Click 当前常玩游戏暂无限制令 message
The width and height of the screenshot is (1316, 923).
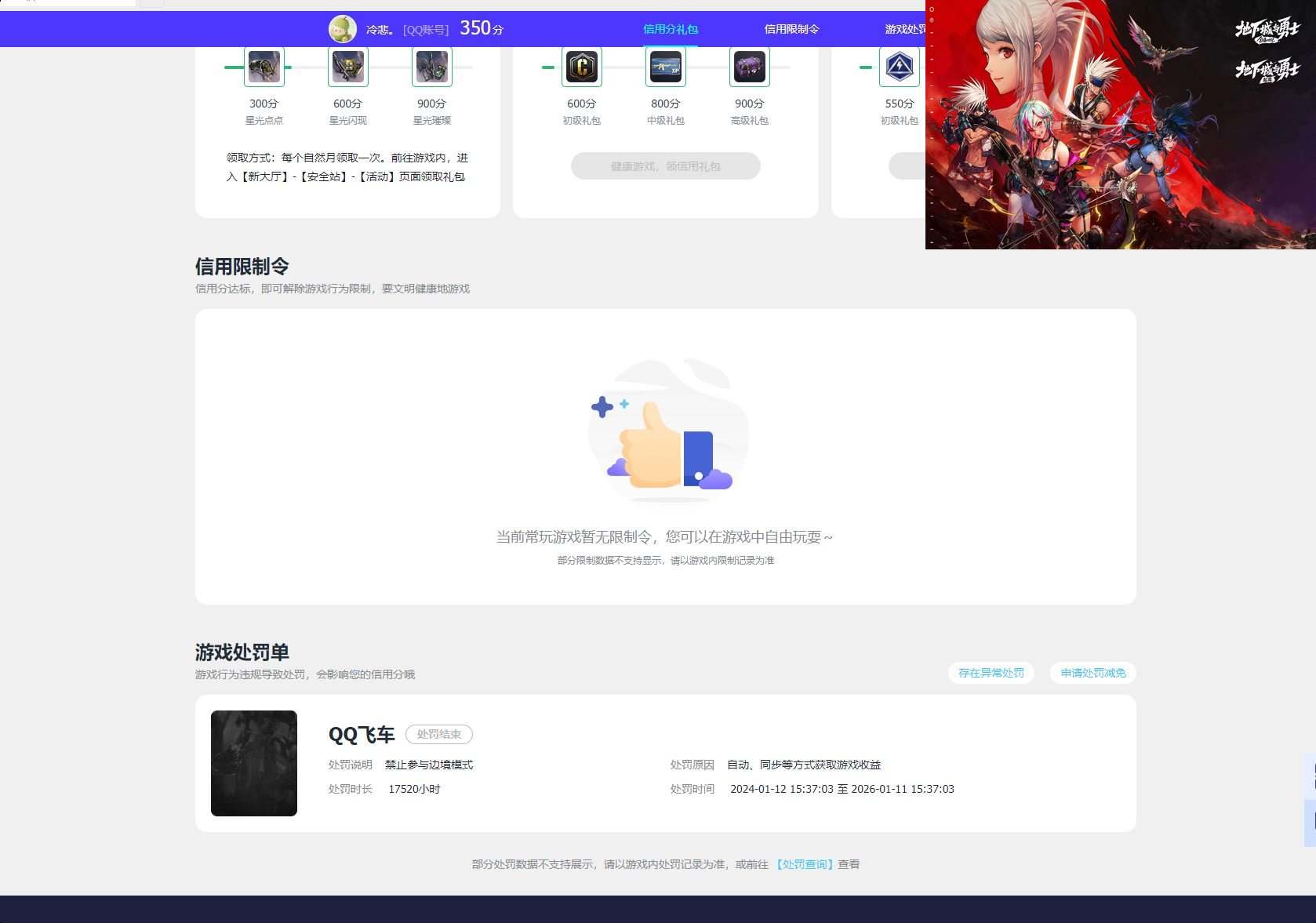point(664,537)
